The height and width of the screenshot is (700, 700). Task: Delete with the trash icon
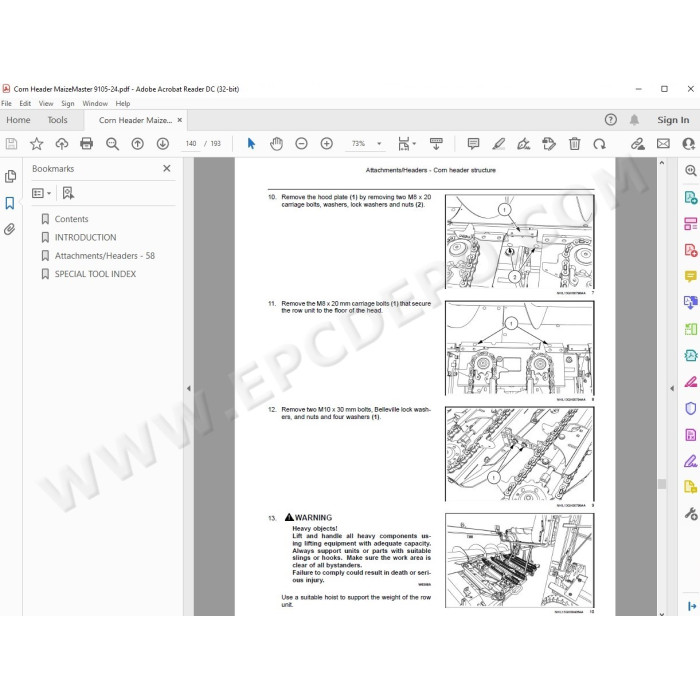tap(575, 144)
